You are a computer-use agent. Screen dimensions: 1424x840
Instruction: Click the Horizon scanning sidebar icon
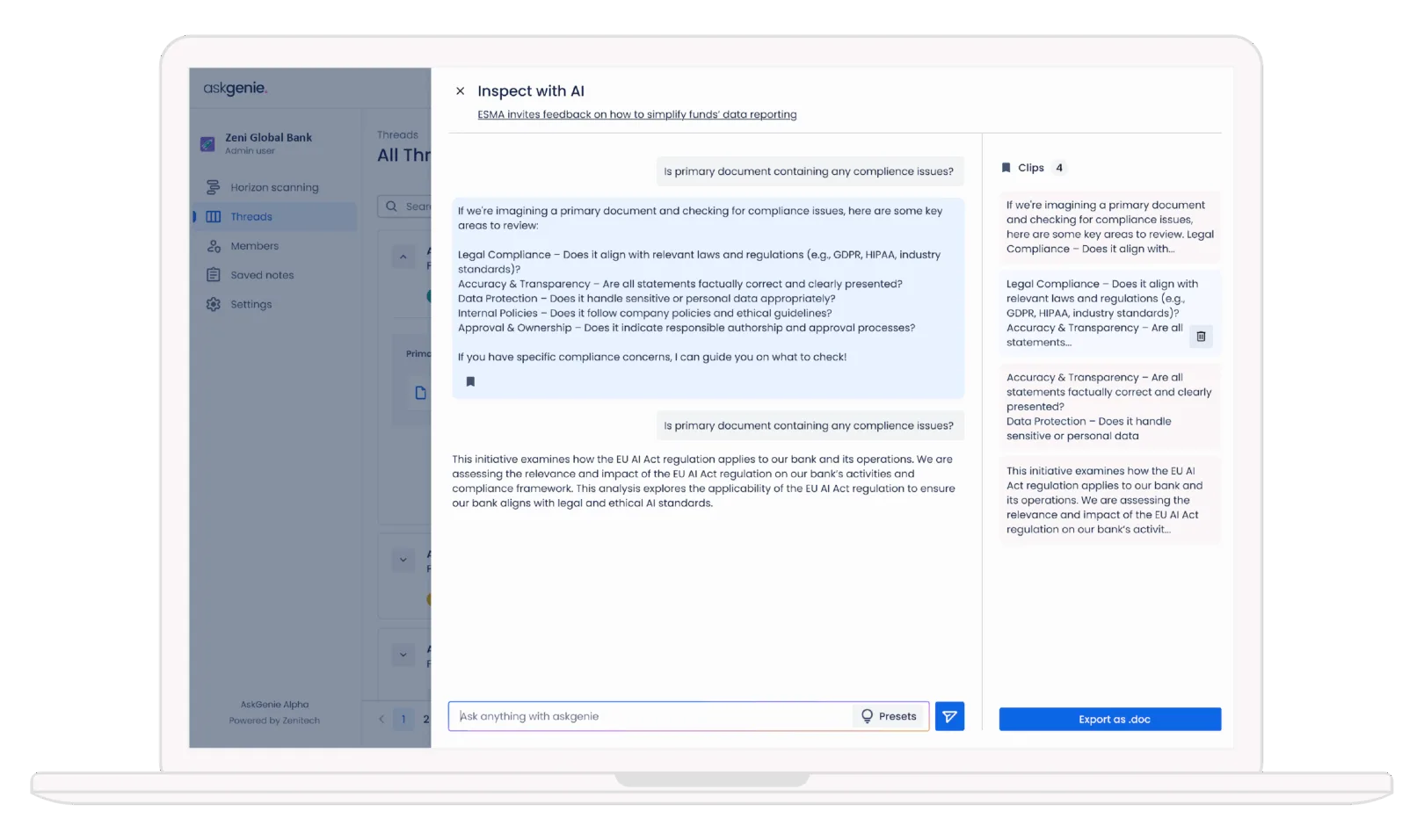coord(213,187)
